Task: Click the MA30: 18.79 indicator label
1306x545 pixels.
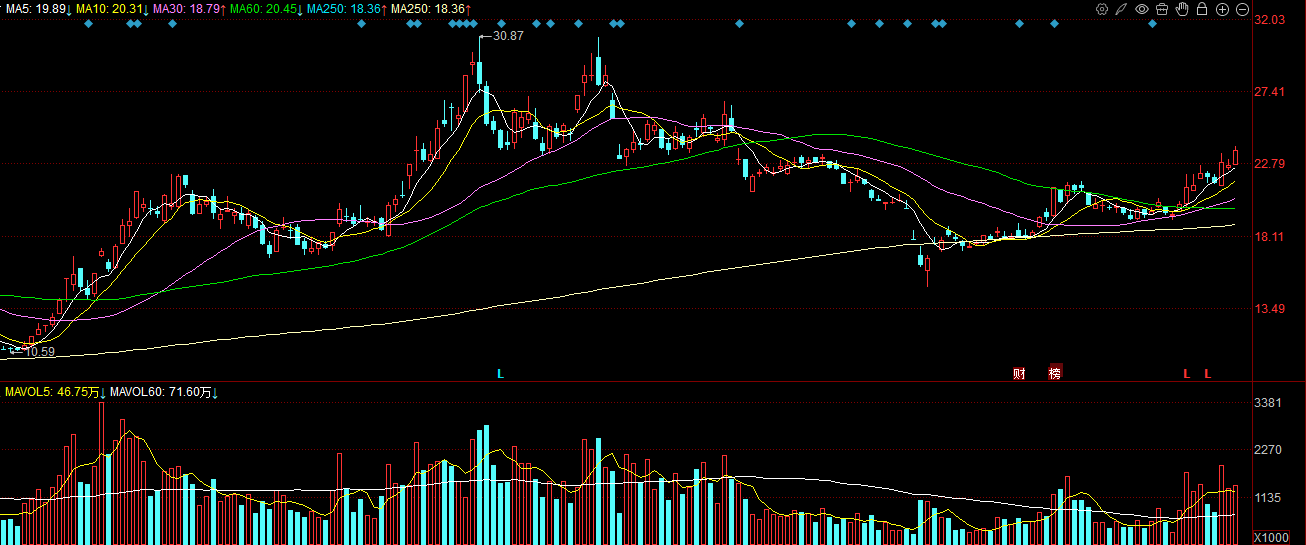Action: (188, 9)
